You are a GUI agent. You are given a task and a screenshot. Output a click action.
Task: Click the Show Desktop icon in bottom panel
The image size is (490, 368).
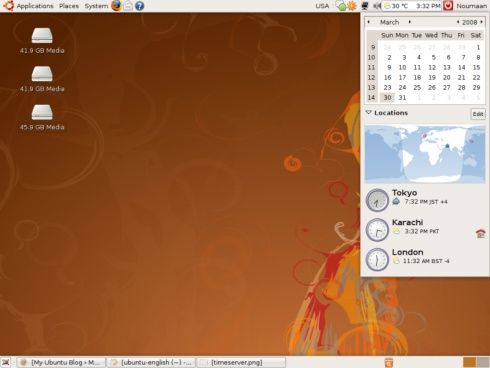click(x=6, y=362)
